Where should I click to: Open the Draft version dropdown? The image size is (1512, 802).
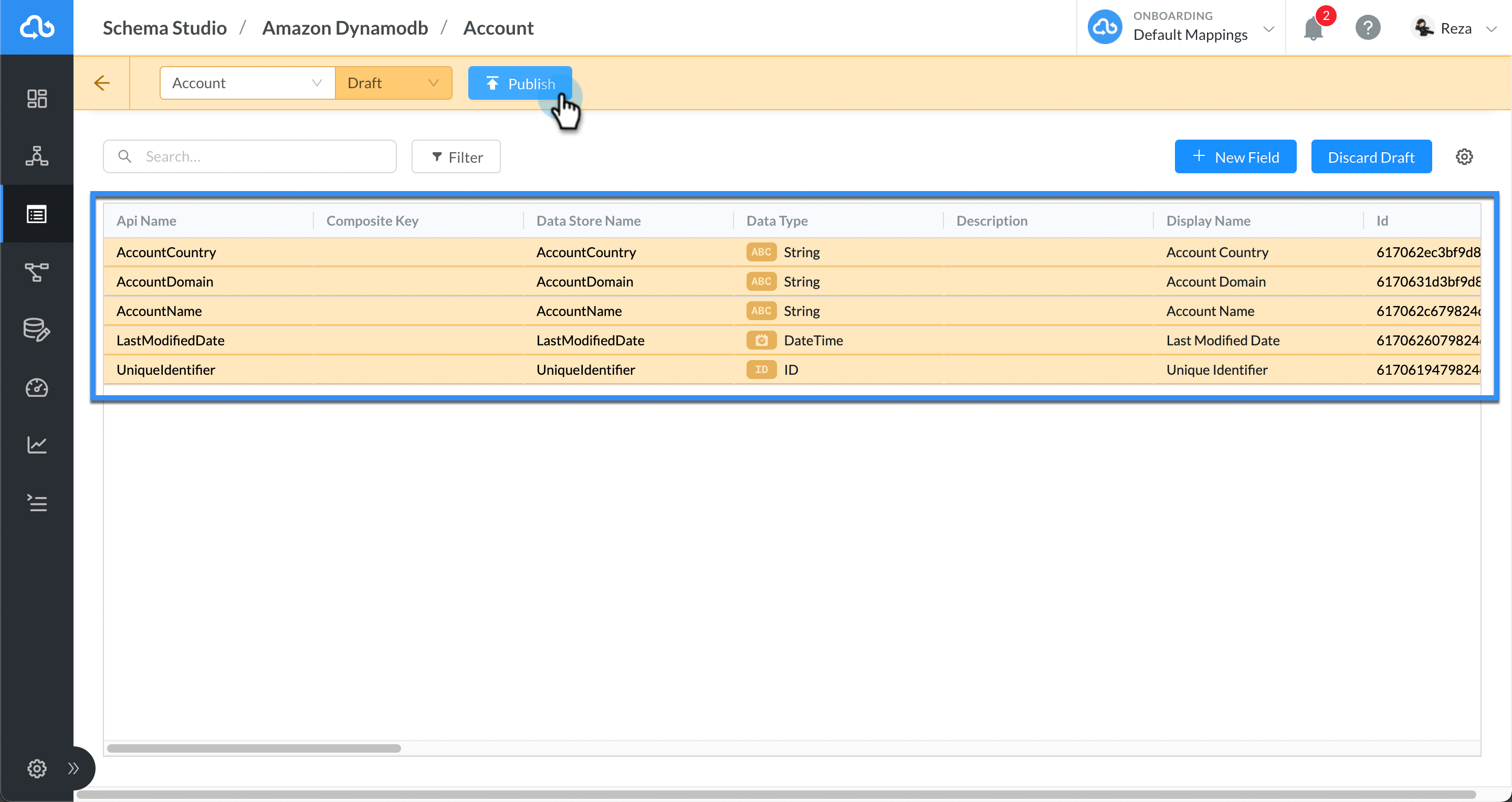[x=393, y=83]
